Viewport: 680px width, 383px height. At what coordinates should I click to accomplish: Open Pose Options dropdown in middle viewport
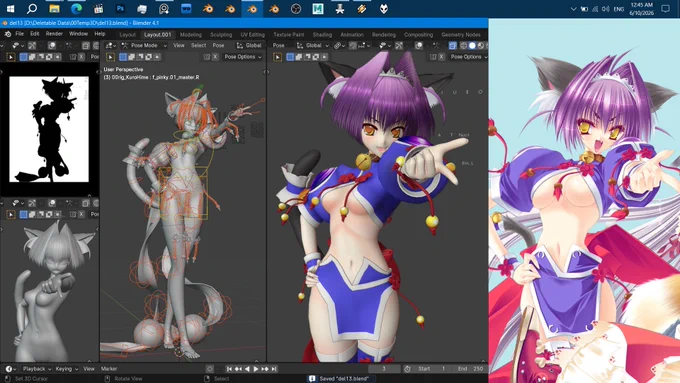tap(243, 57)
